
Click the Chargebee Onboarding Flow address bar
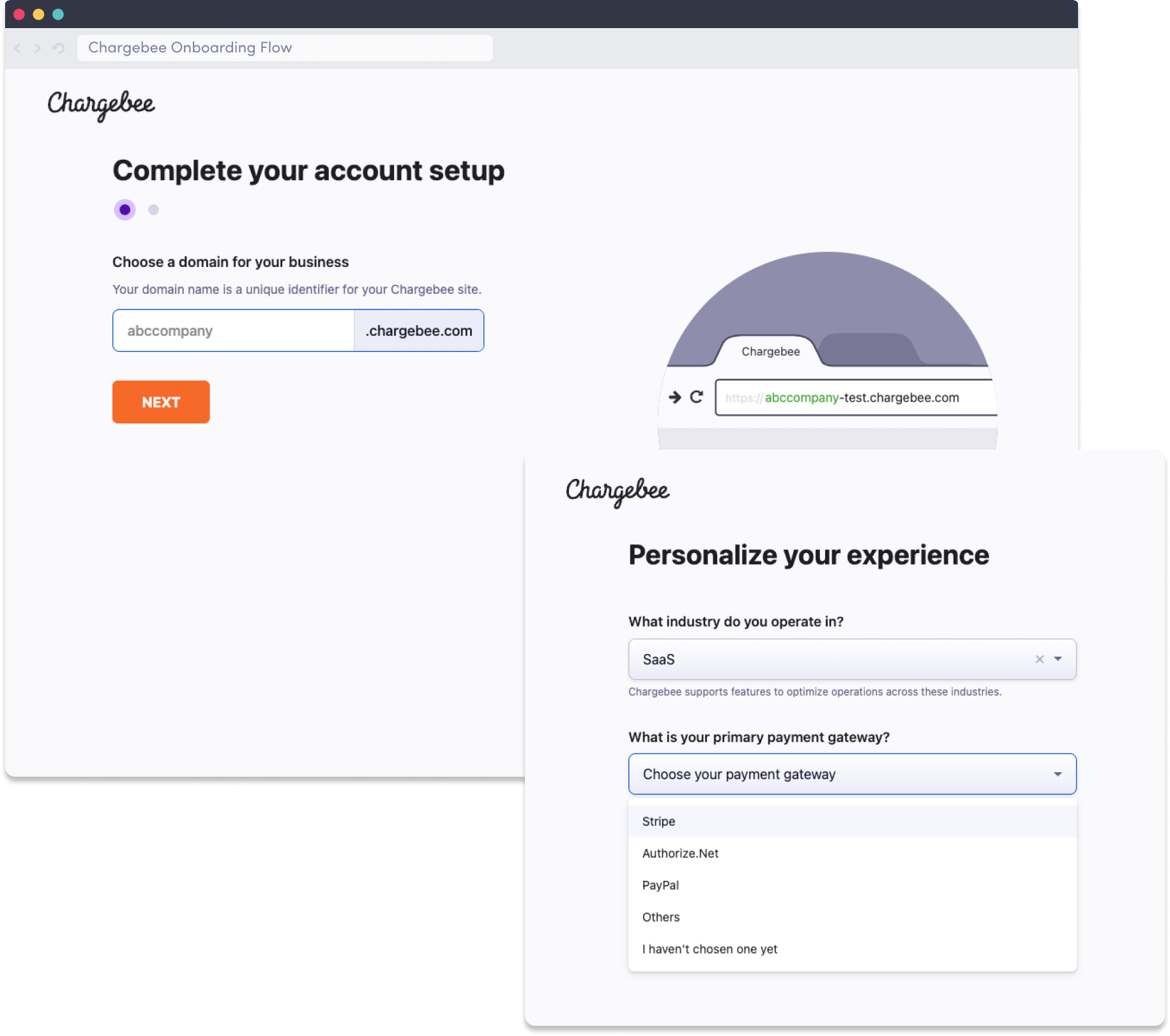pyautogui.click(x=284, y=48)
